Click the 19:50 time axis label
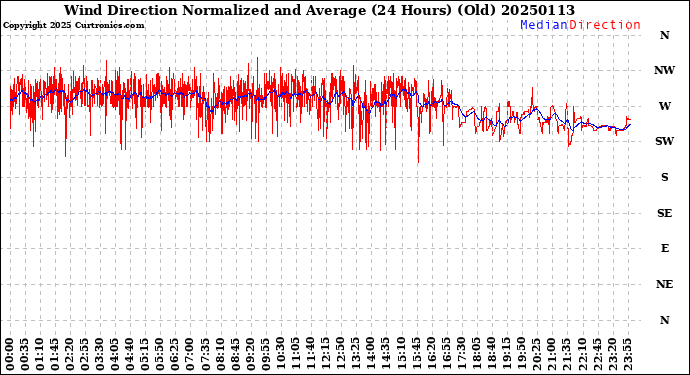 (521, 354)
